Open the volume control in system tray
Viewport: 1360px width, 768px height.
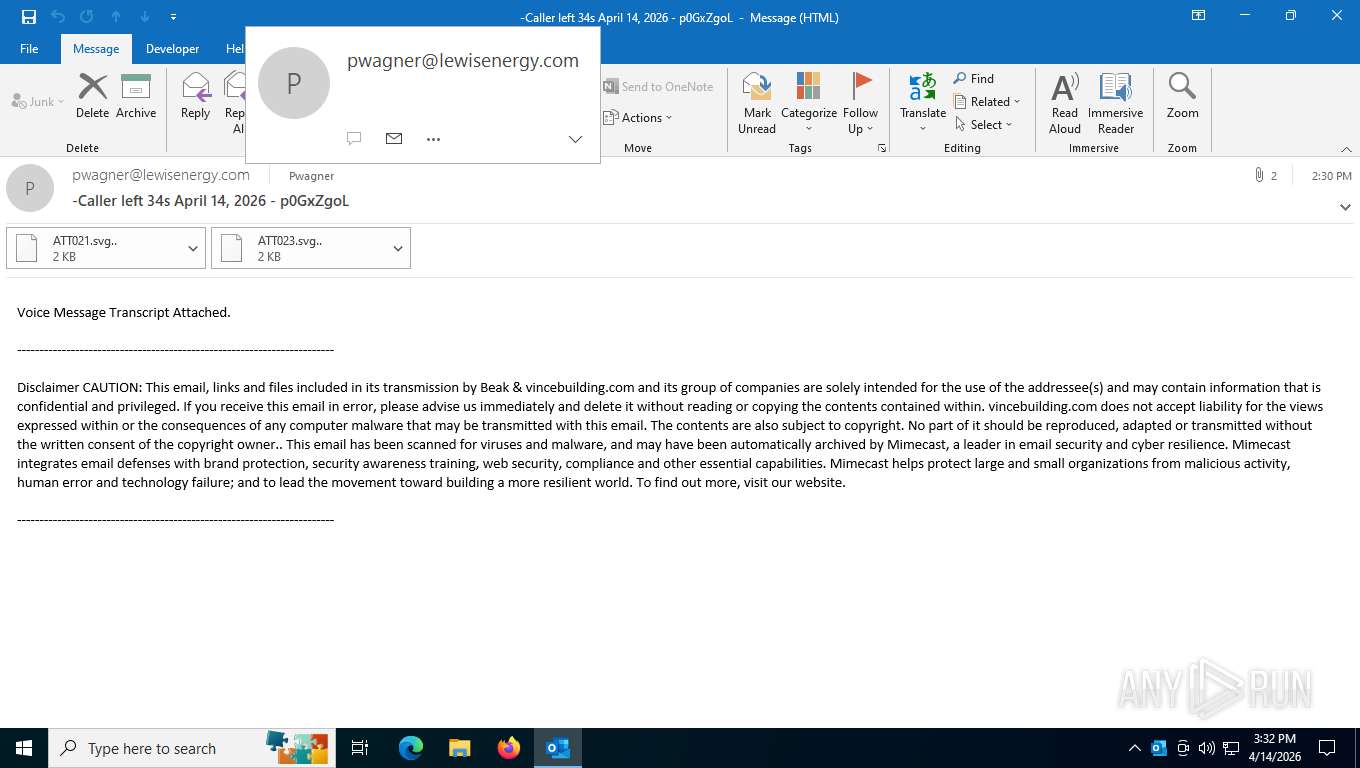pyautogui.click(x=1206, y=748)
